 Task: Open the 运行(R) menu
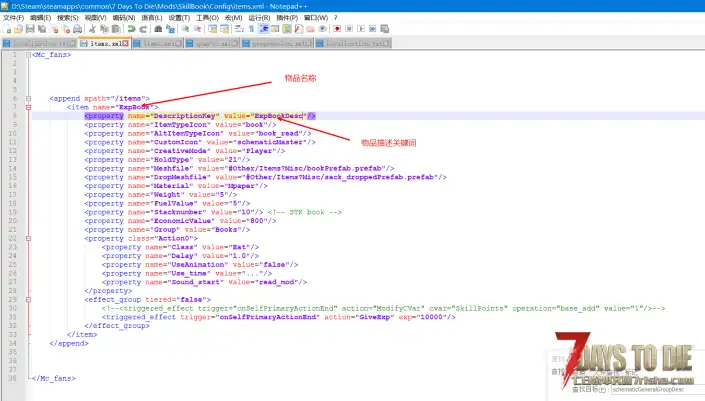(x=259, y=18)
